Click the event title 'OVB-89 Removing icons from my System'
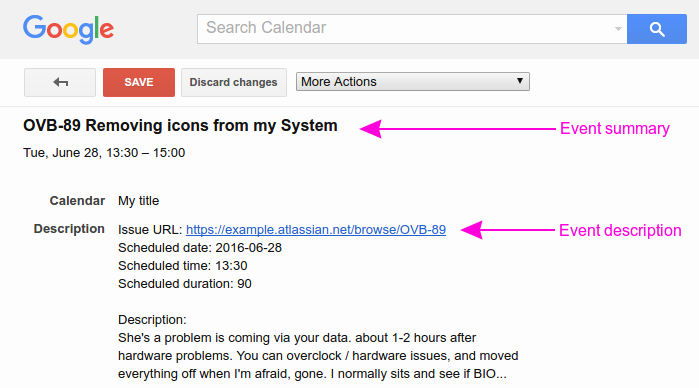 pyautogui.click(x=180, y=126)
